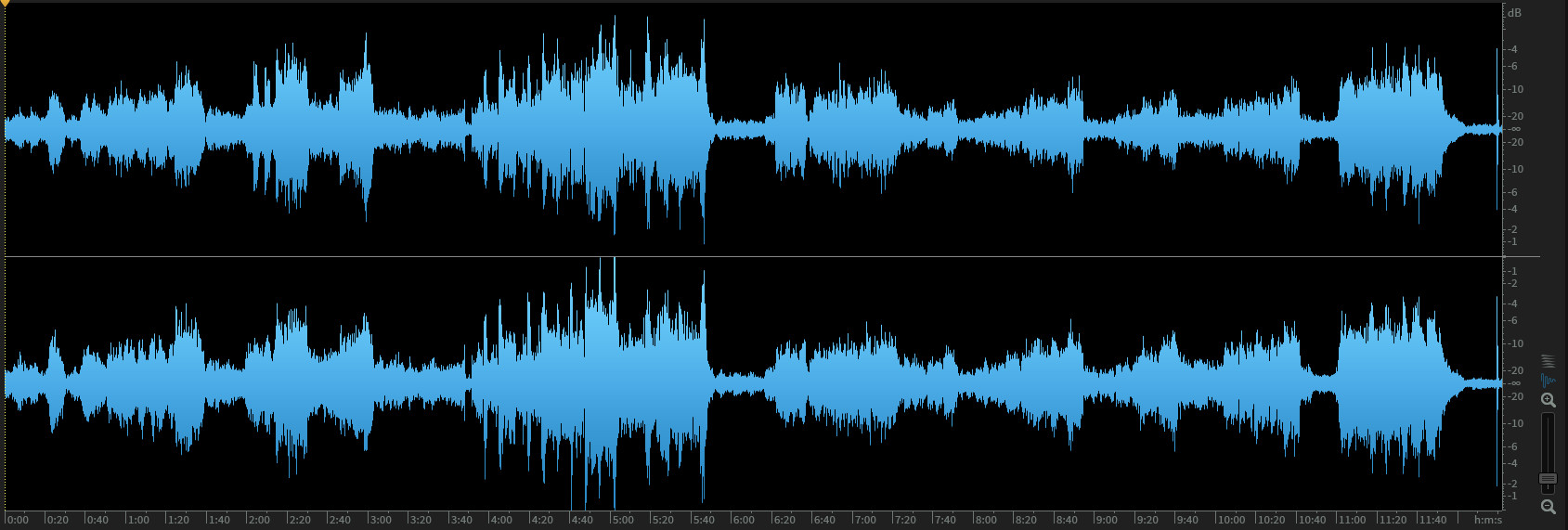Click the vertical zoom out magnifier
The width and height of the screenshot is (1568, 530).
pyautogui.click(x=1548, y=507)
